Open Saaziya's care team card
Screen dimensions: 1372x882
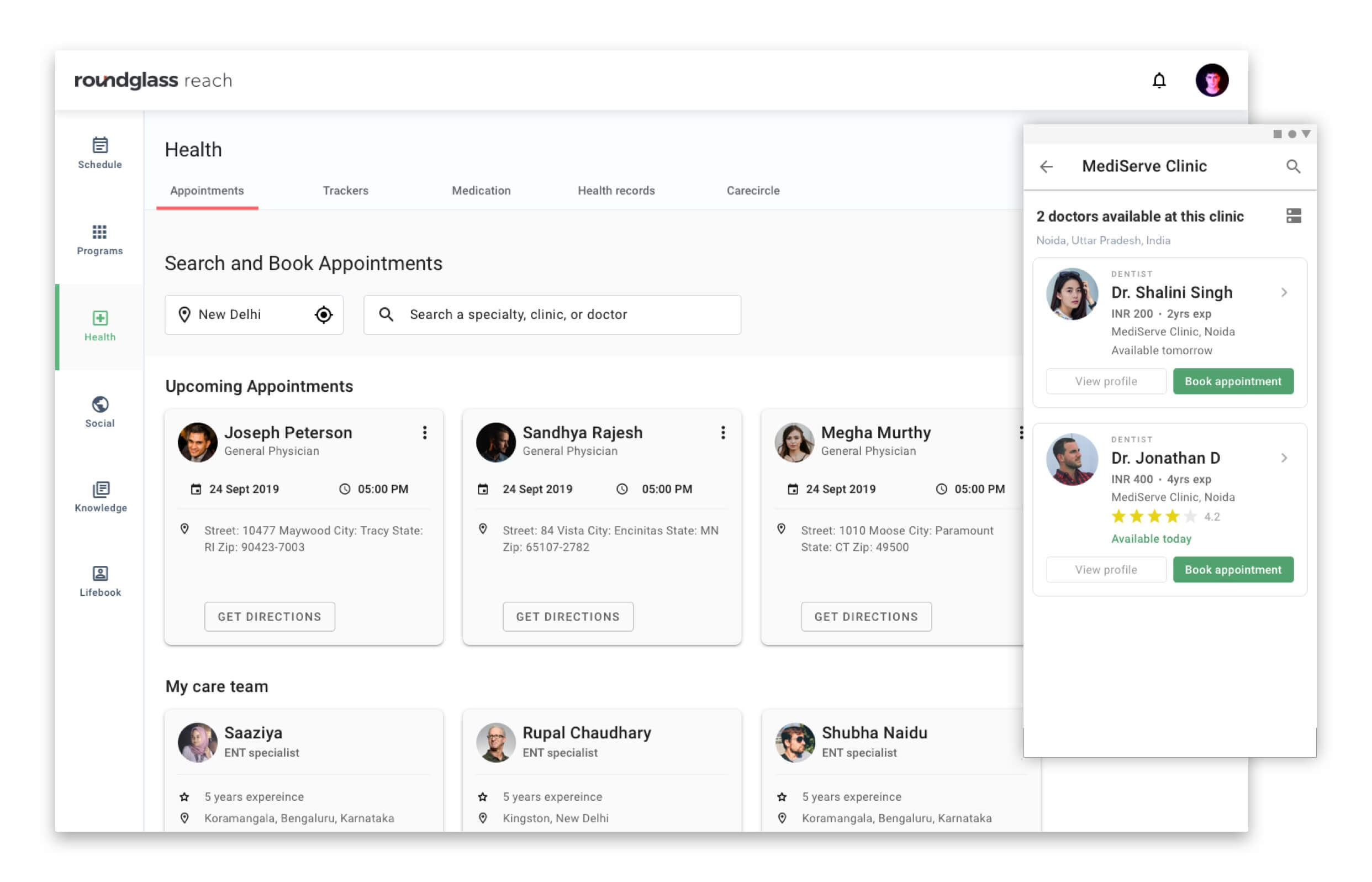304,771
